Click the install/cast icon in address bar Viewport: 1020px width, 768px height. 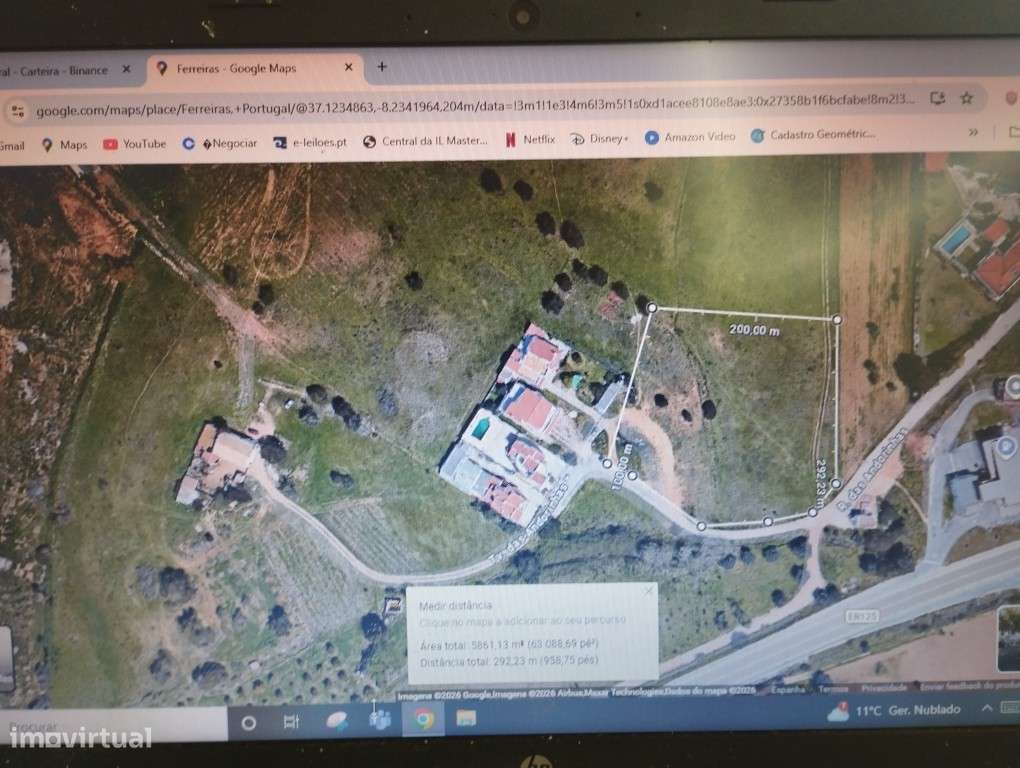tap(937, 99)
